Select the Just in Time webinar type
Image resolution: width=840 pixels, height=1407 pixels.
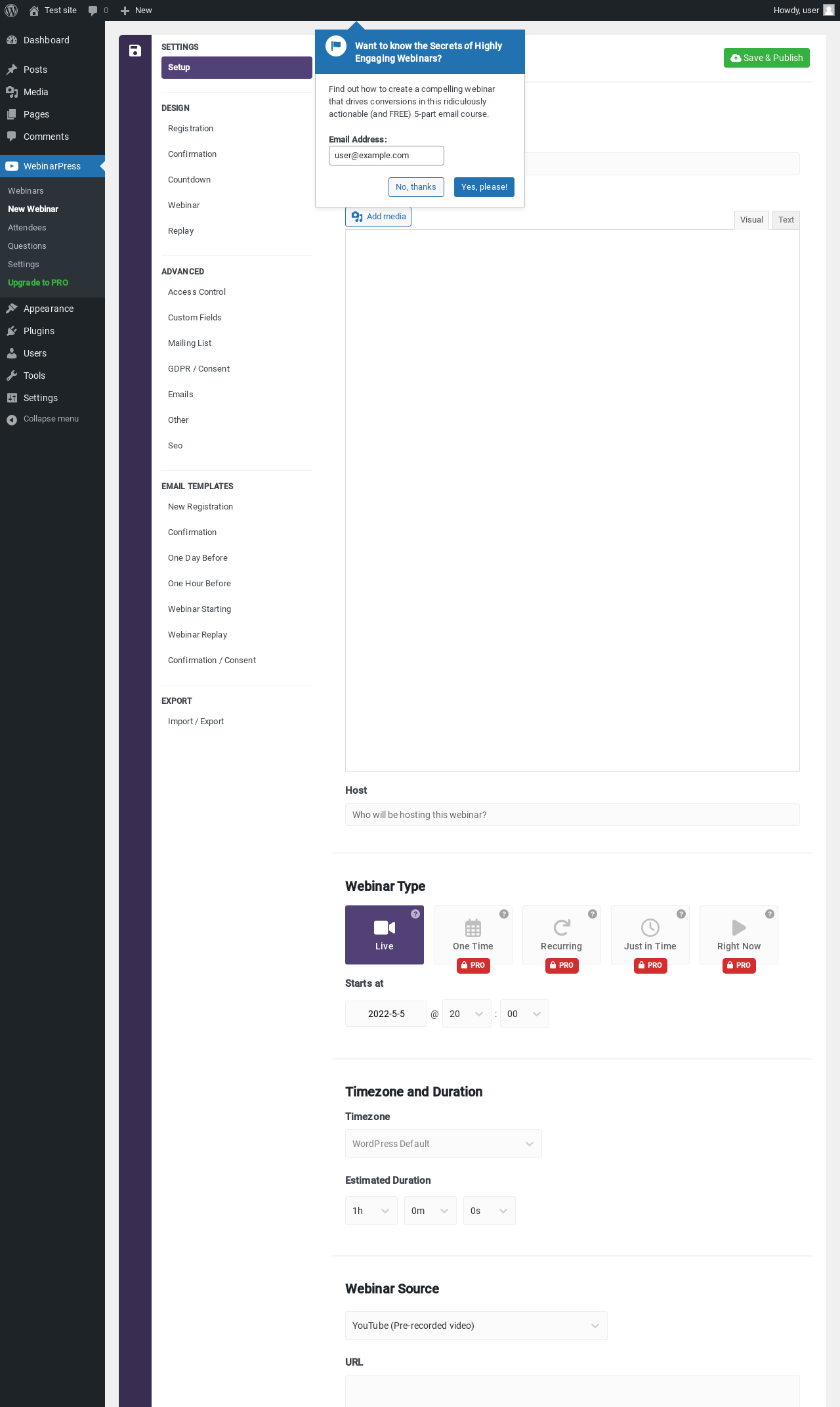click(650, 935)
